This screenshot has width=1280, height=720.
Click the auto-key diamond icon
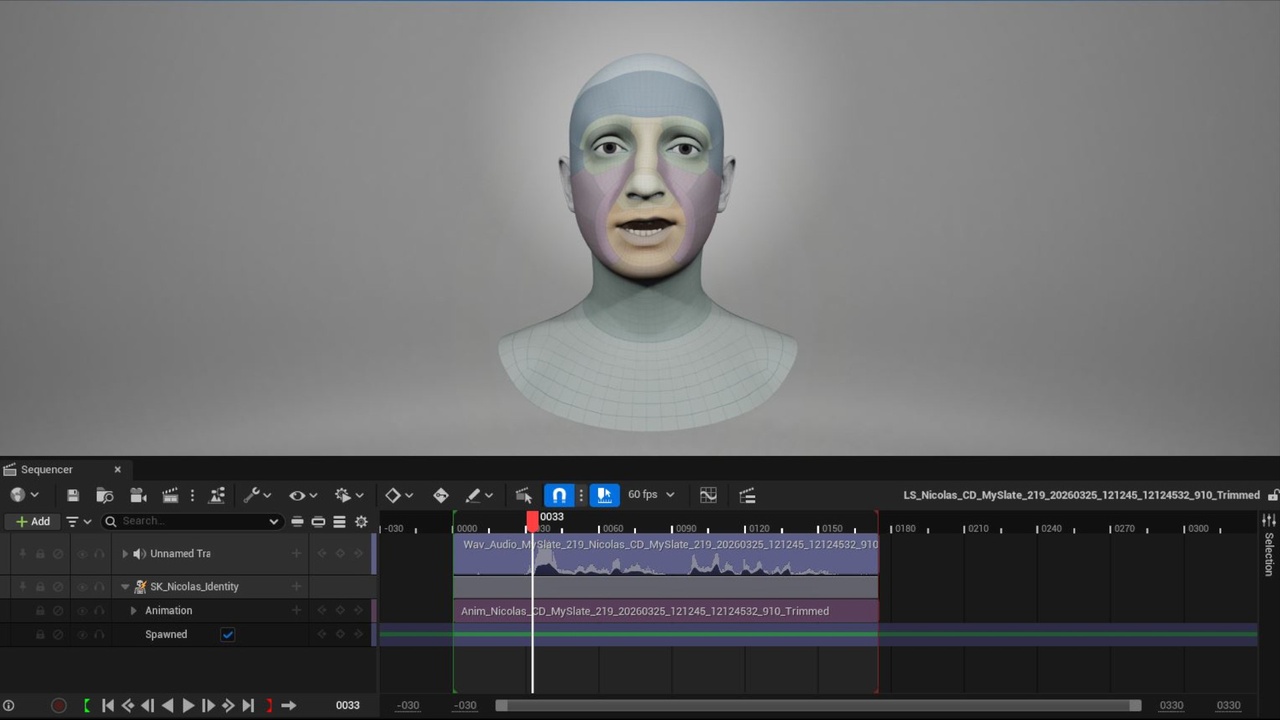point(441,495)
